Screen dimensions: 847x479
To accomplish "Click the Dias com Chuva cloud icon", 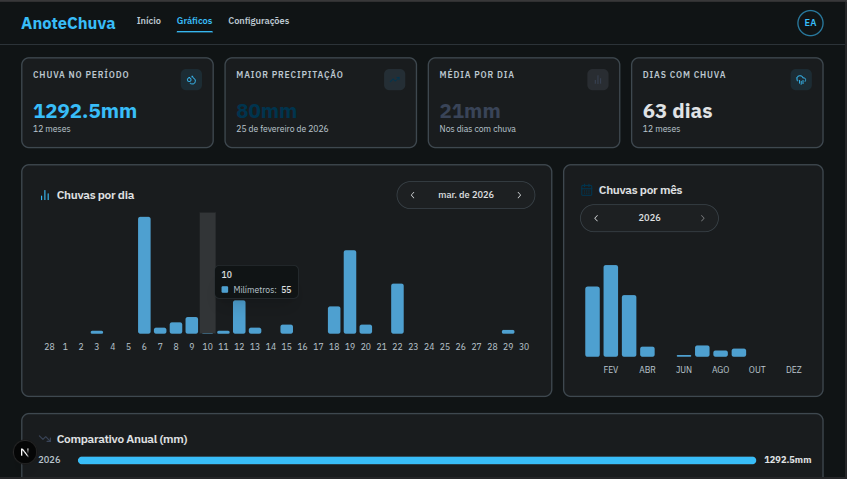I will 801,80.
